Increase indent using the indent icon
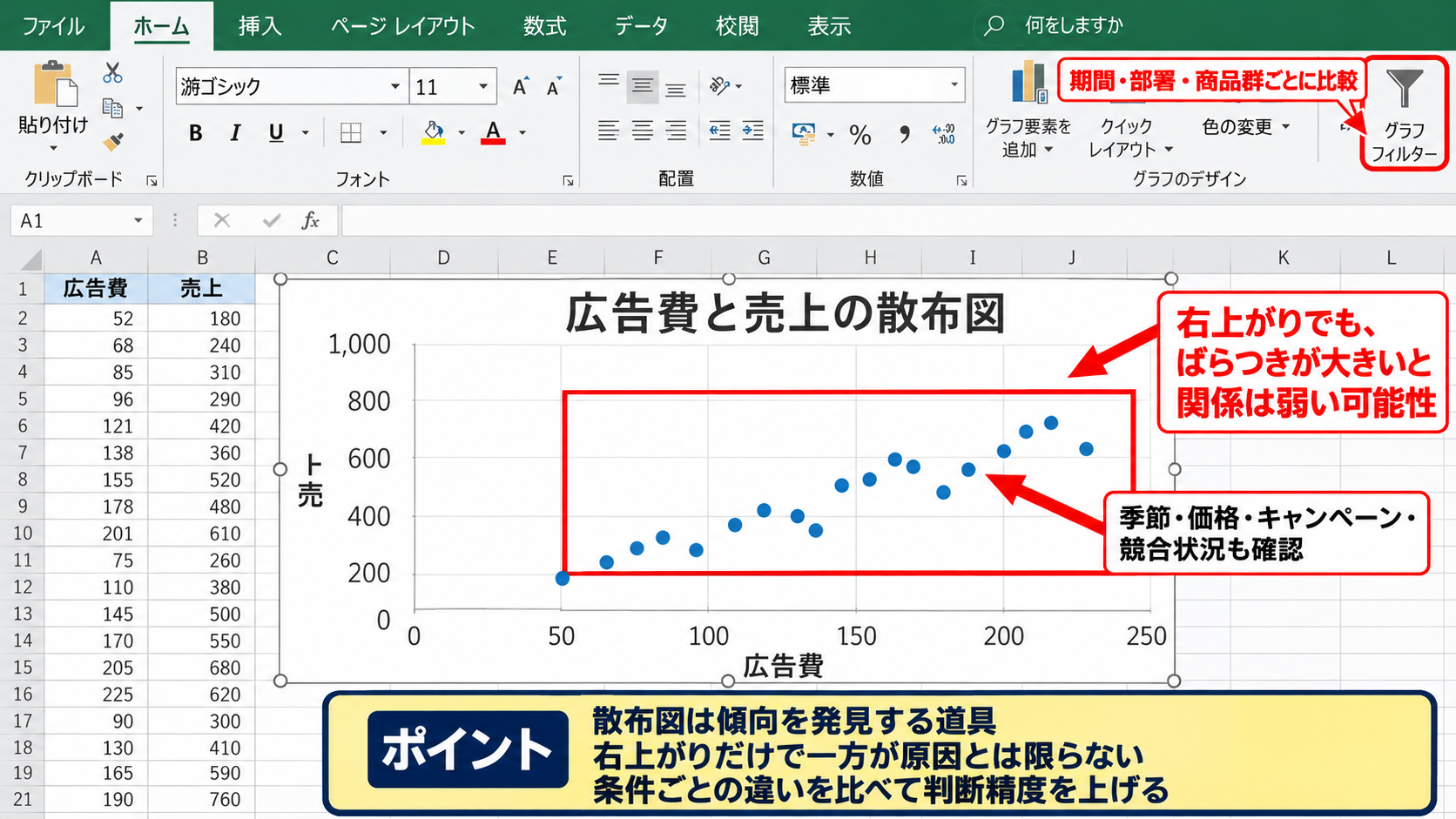The width and height of the screenshot is (1456, 819). click(753, 131)
